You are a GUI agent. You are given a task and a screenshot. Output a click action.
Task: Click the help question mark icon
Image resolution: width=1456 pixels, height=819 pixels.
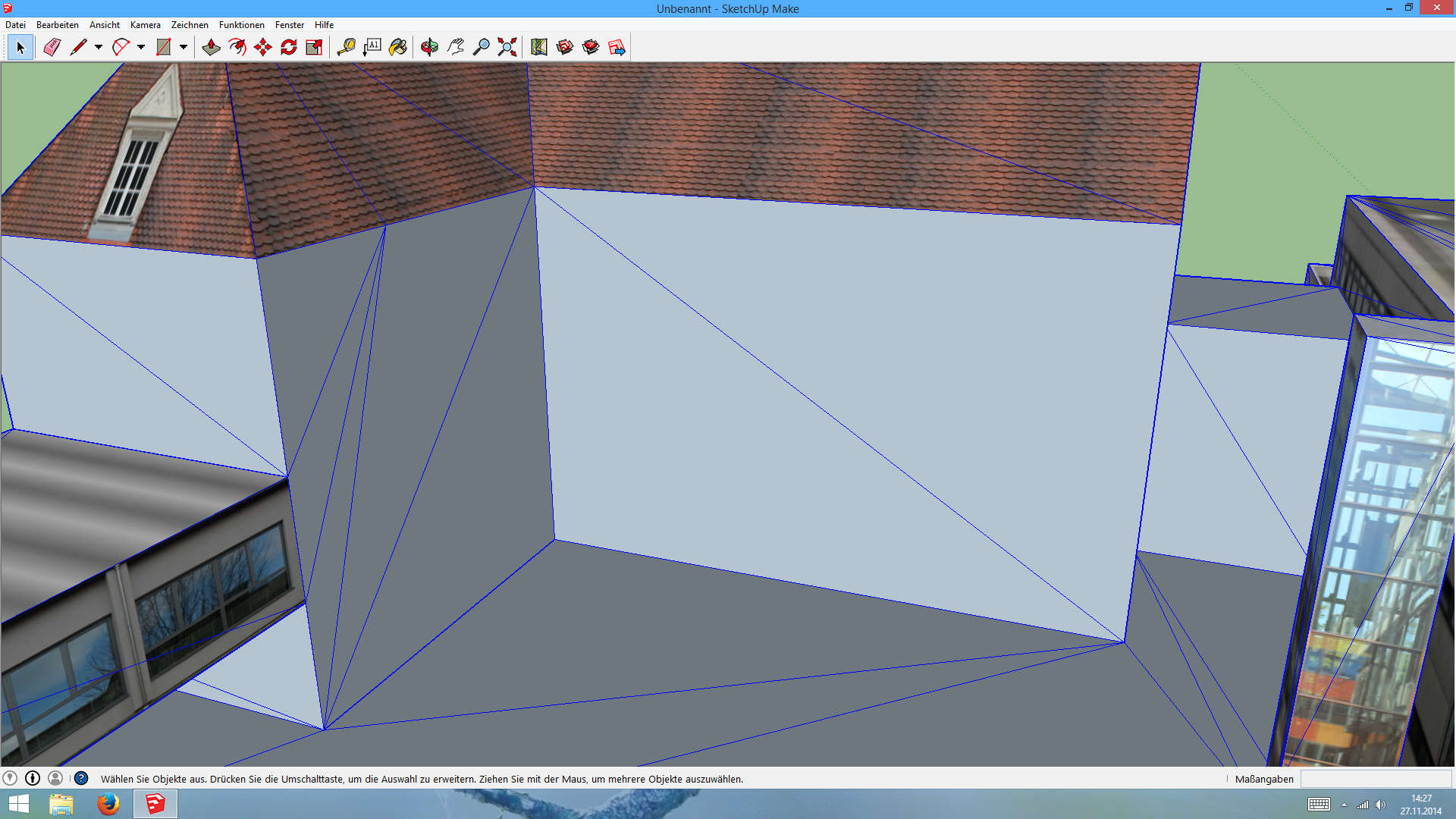click(81, 778)
